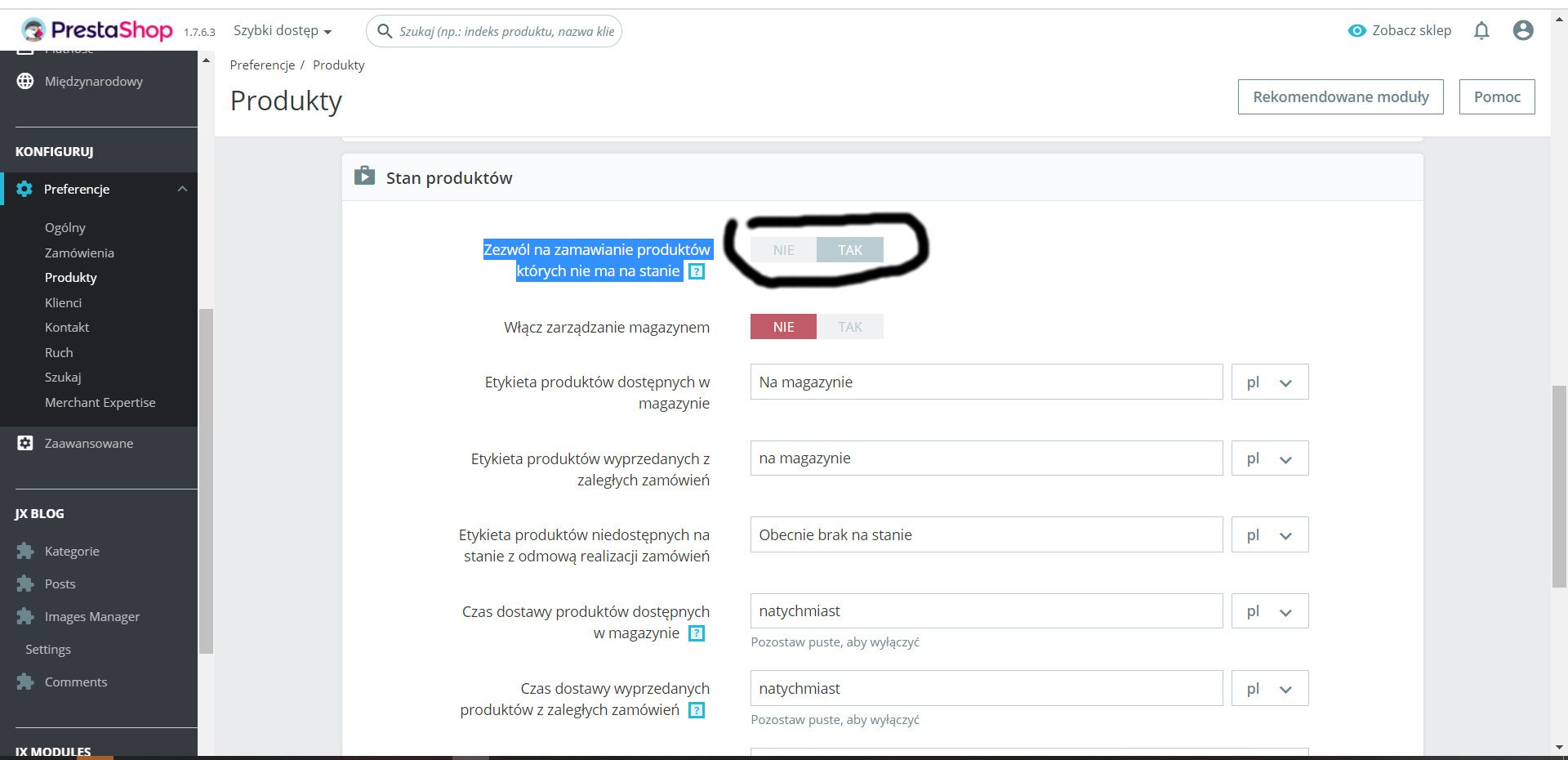Click the na magazynie backorder label field
The image size is (1568, 760).
click(987, 458)
